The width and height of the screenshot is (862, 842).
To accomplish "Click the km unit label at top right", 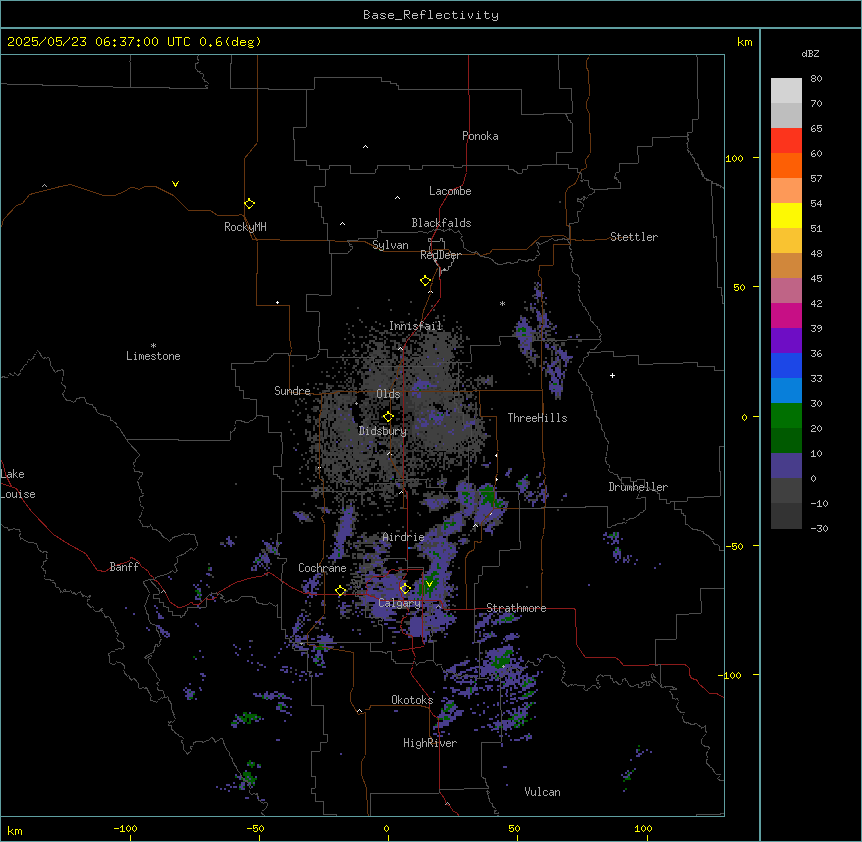I will pyautogui.click(x=744, y=42).
